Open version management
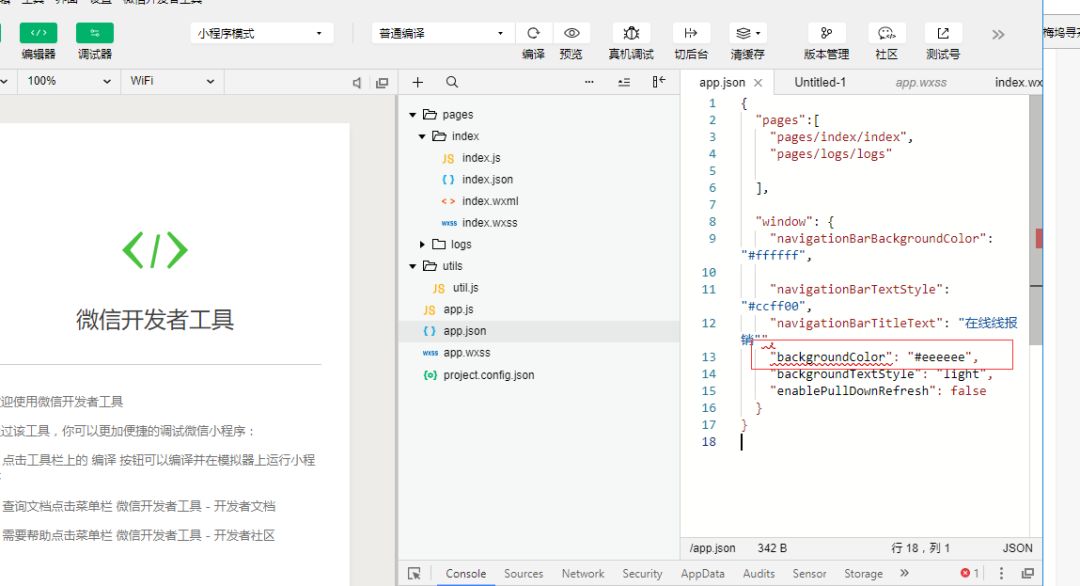 coord(826,33)
